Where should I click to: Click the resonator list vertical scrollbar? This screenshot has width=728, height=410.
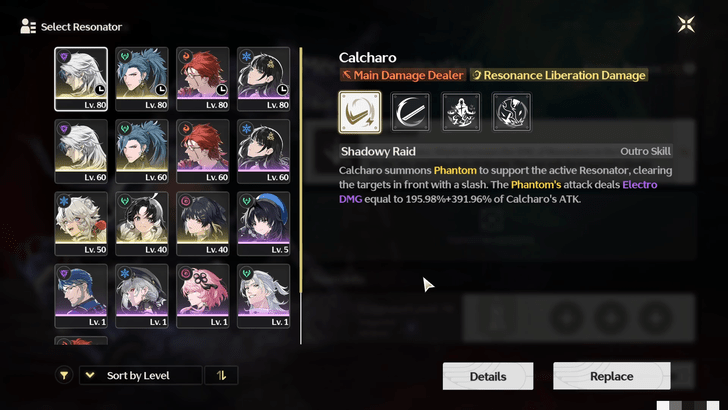[x=301, y=195]
